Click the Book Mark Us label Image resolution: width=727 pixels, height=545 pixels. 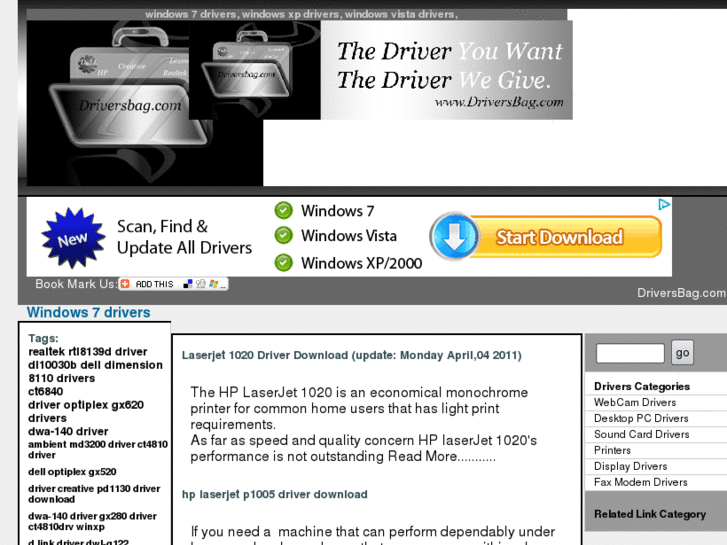click(x=76, y=284)
